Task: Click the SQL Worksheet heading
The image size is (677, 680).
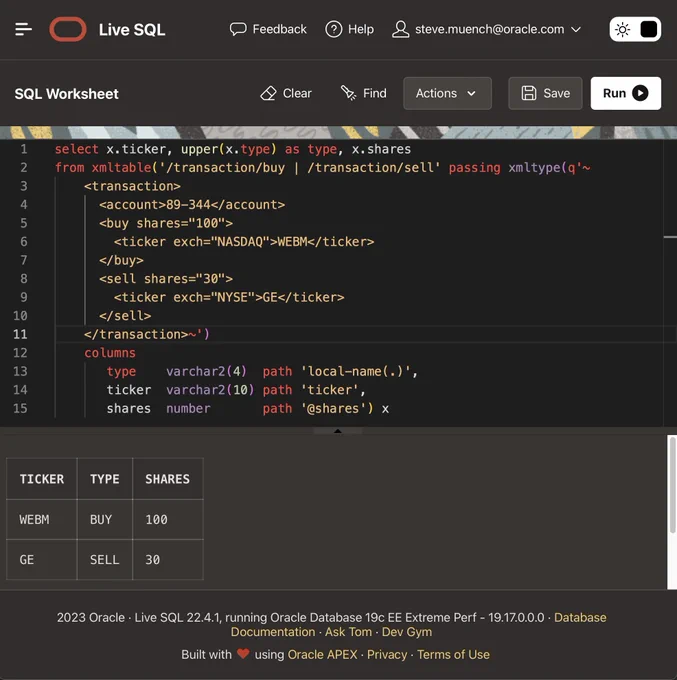Action: [66, 94]
